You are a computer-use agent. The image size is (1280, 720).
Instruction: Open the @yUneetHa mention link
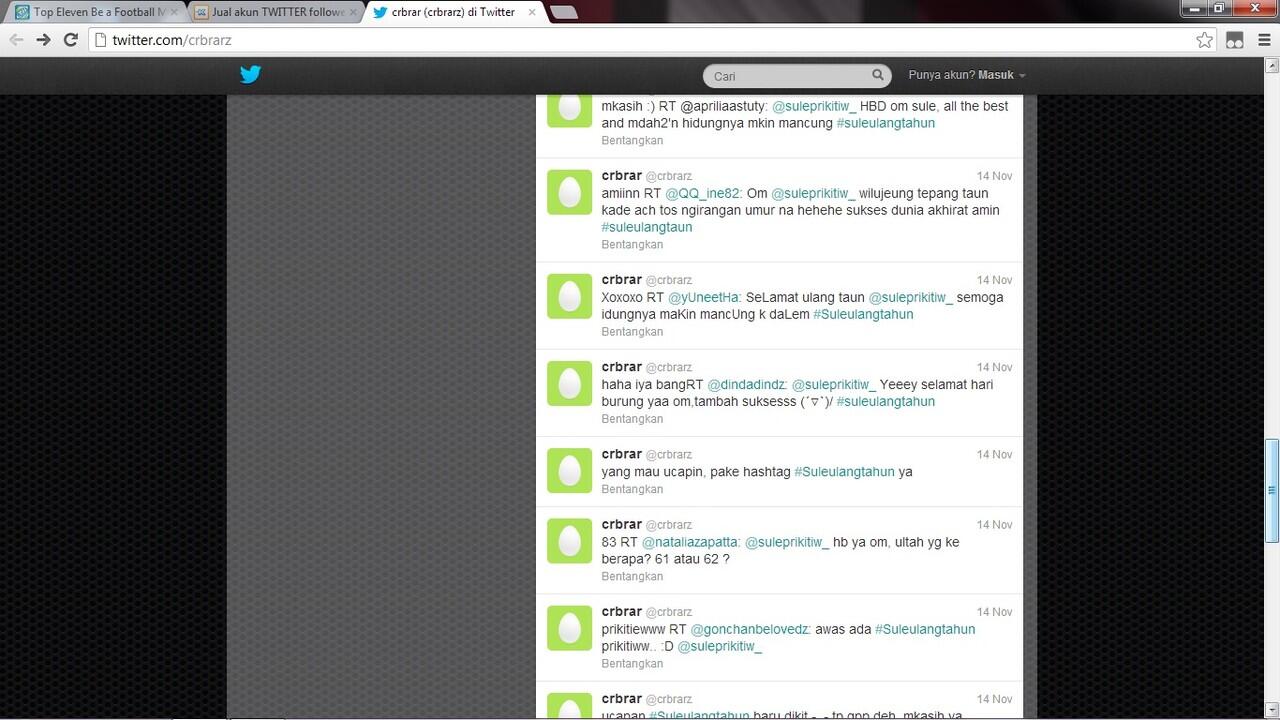coord(704,297)
